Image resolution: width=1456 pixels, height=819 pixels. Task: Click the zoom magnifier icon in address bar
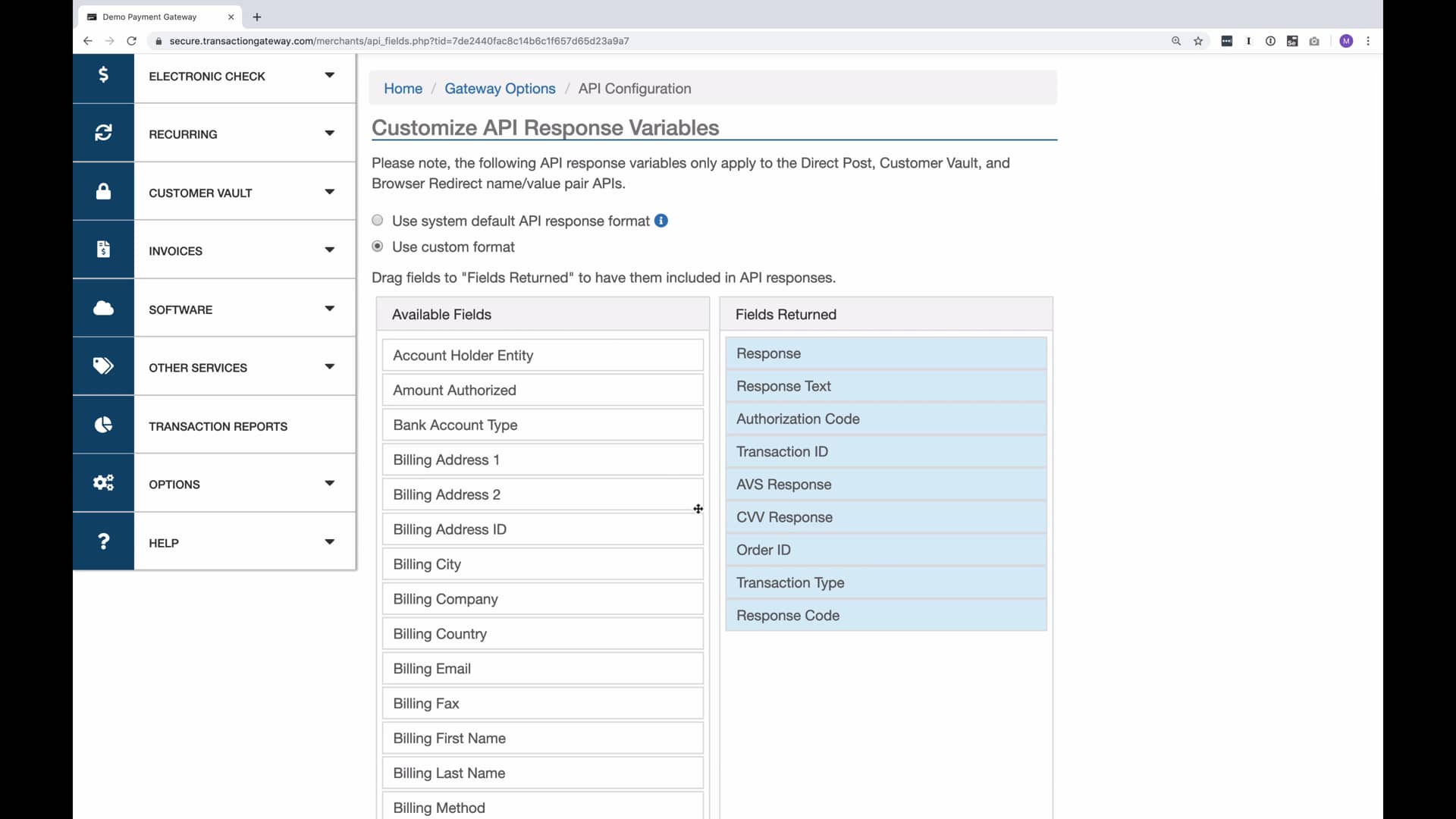[x=1176, y=41]
